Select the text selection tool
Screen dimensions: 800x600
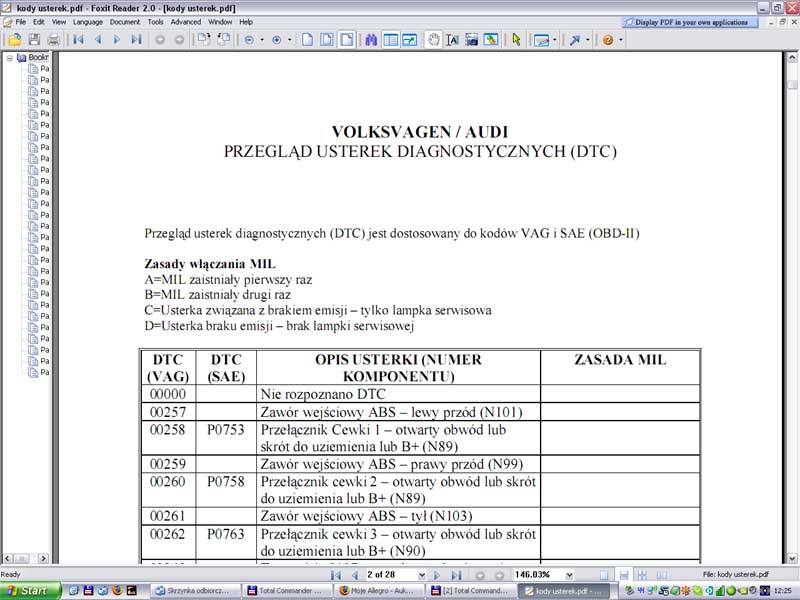pos(452,39)
